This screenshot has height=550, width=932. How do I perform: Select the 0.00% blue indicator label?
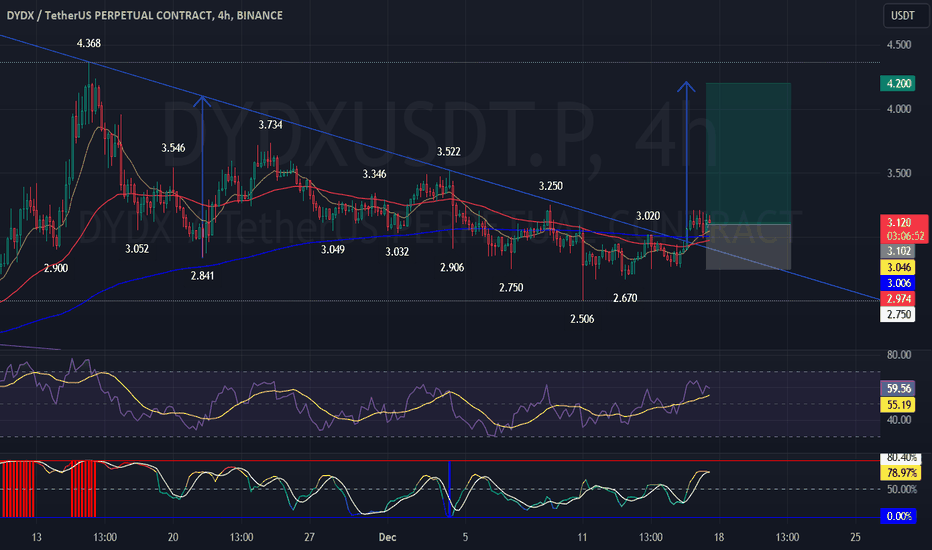pos(898,516)
